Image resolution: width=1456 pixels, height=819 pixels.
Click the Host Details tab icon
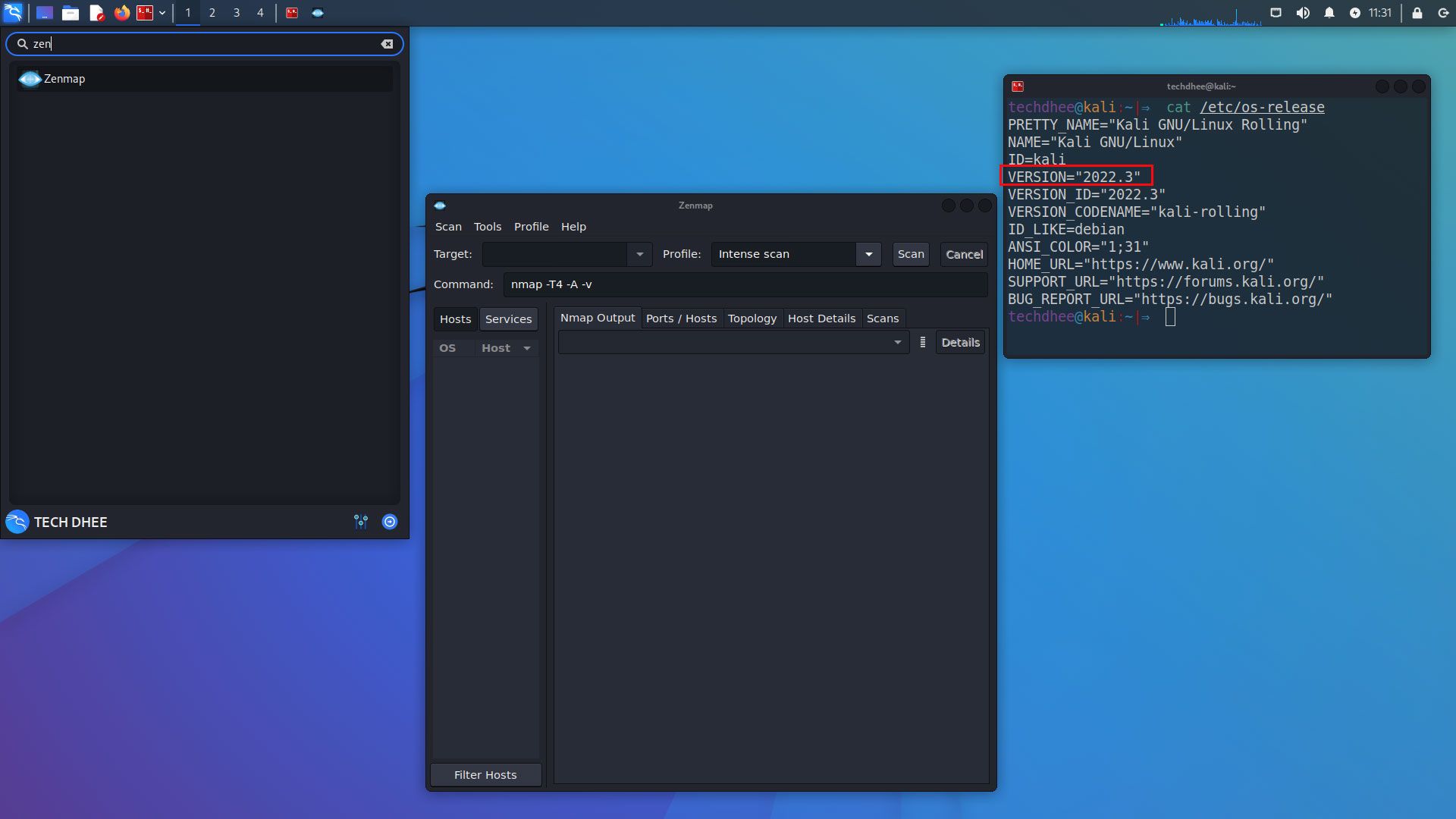click(821, 318)
